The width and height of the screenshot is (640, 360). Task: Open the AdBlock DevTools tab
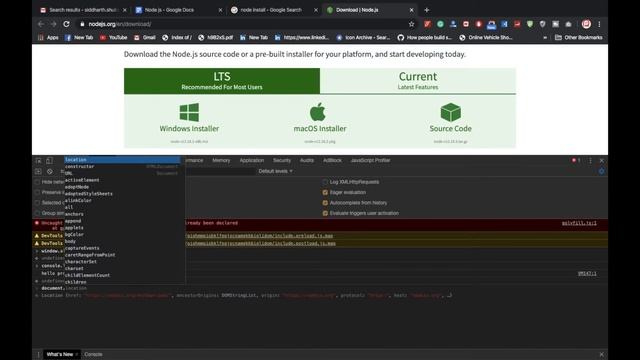pos(332,160)
